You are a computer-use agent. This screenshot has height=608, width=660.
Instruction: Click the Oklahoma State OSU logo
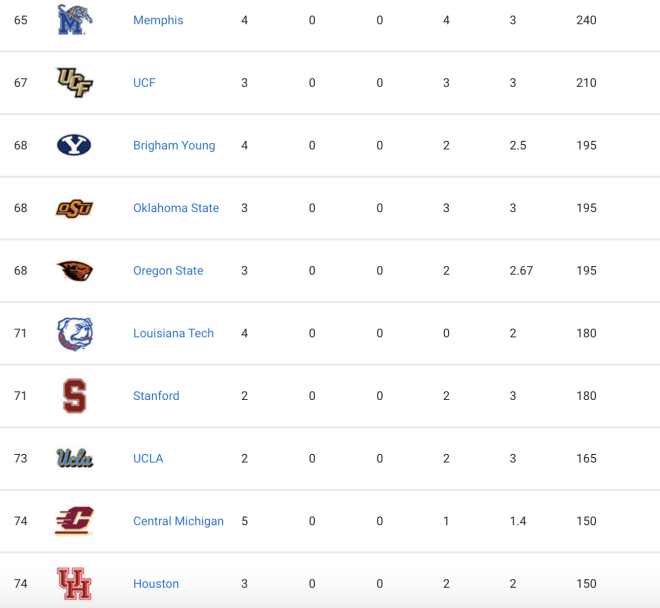[75, 208]
